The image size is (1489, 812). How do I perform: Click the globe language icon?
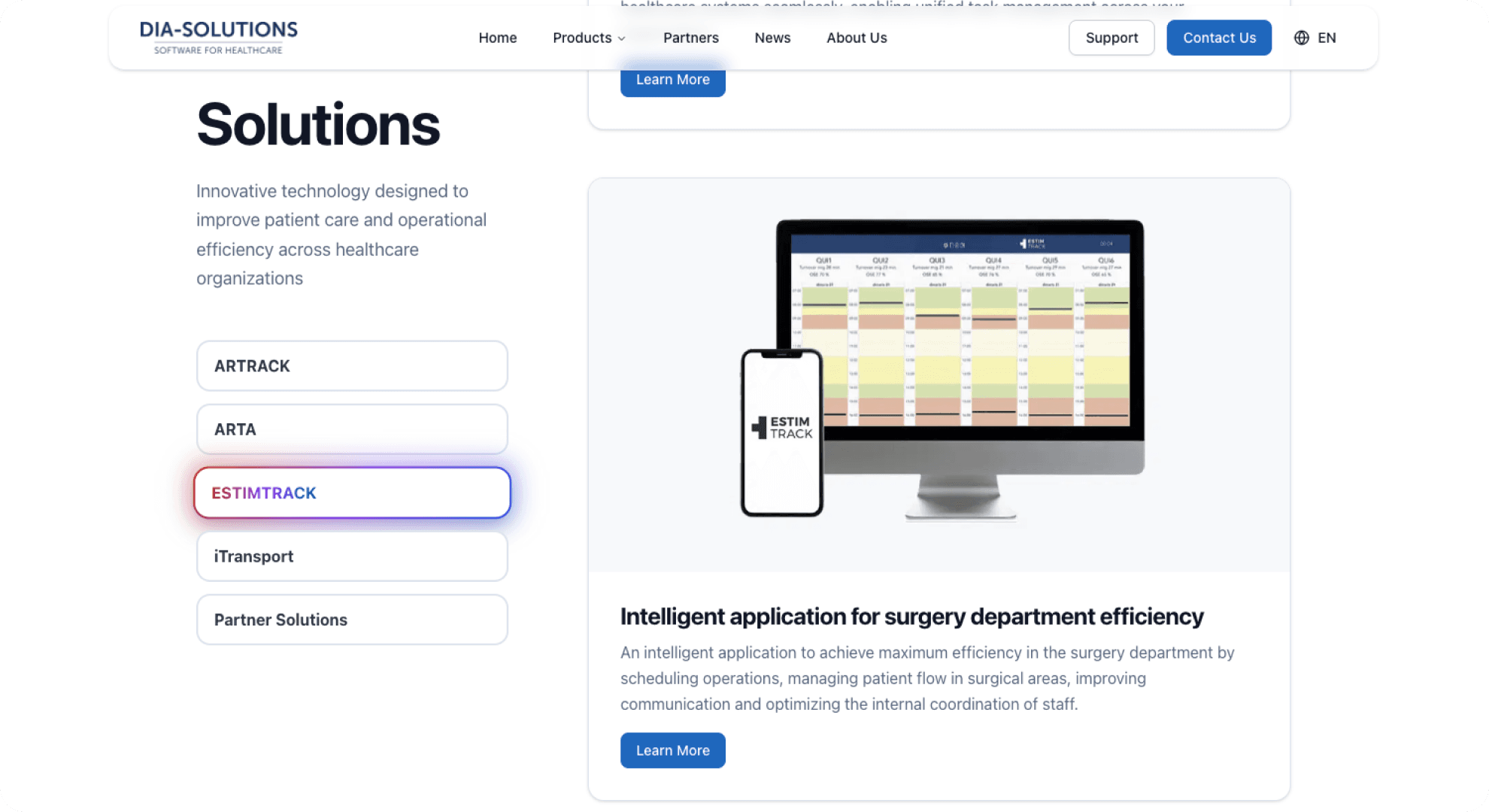point(1301,38)
